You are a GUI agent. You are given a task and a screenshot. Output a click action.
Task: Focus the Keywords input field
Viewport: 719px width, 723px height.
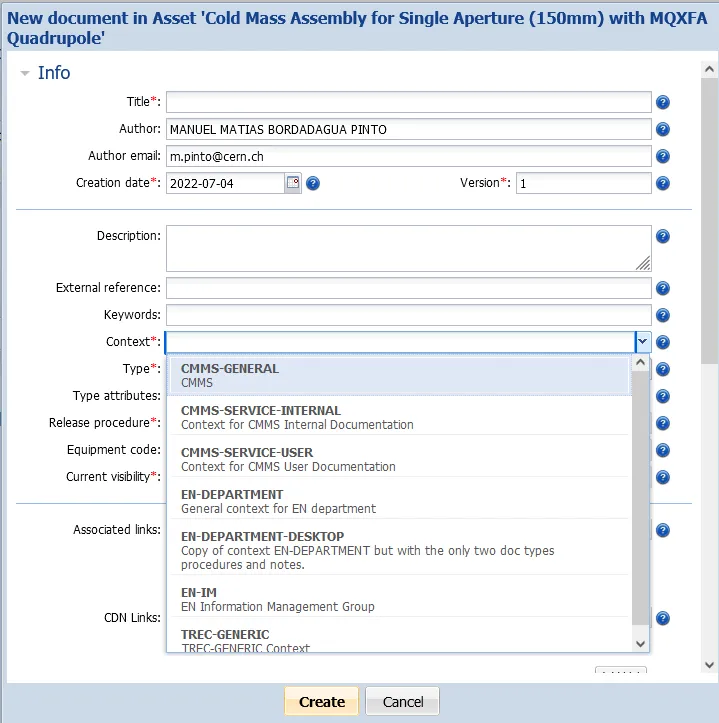[x=409, y=315]
